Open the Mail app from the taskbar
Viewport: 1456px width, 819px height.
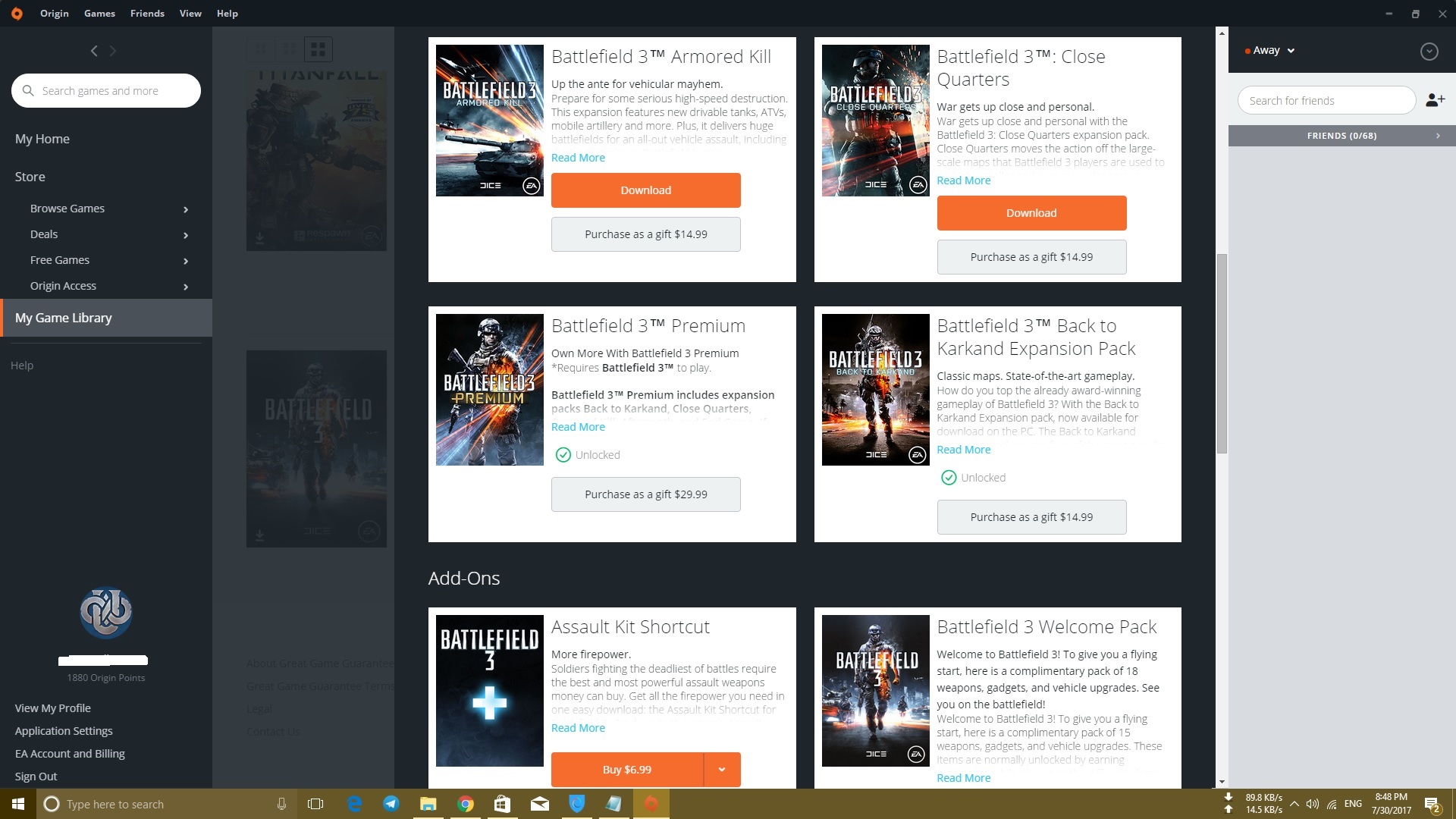pyautogui.click(x=539, y=804)
